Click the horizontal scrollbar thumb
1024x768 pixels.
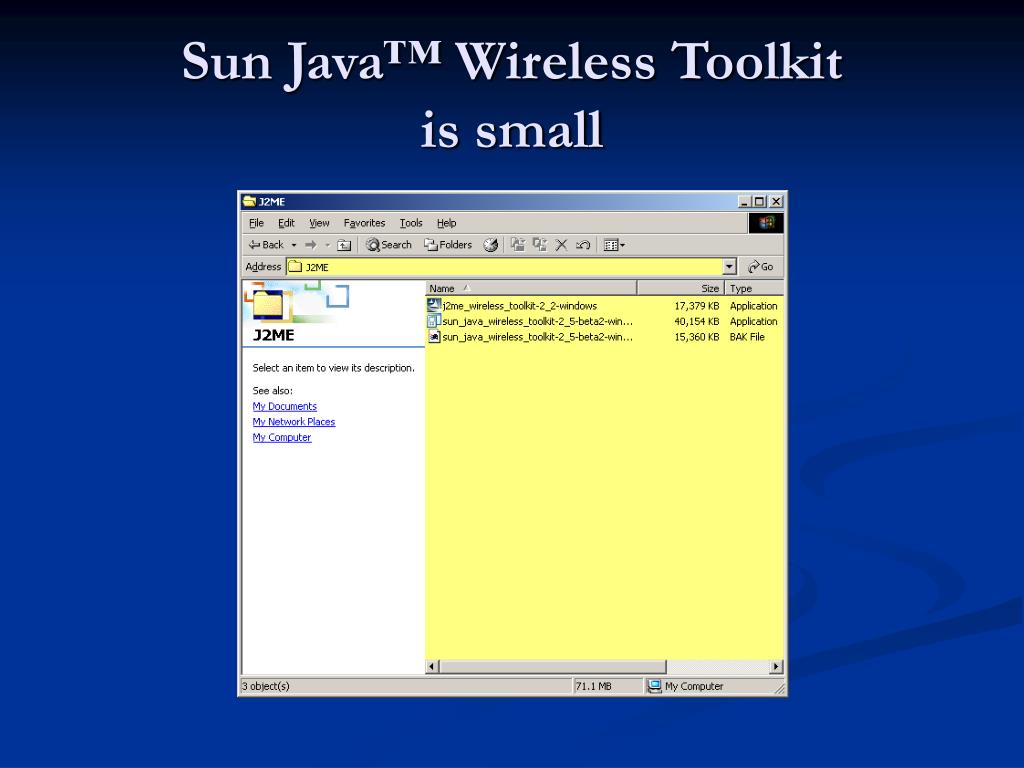pyautogui.click(x=552, y=667)
